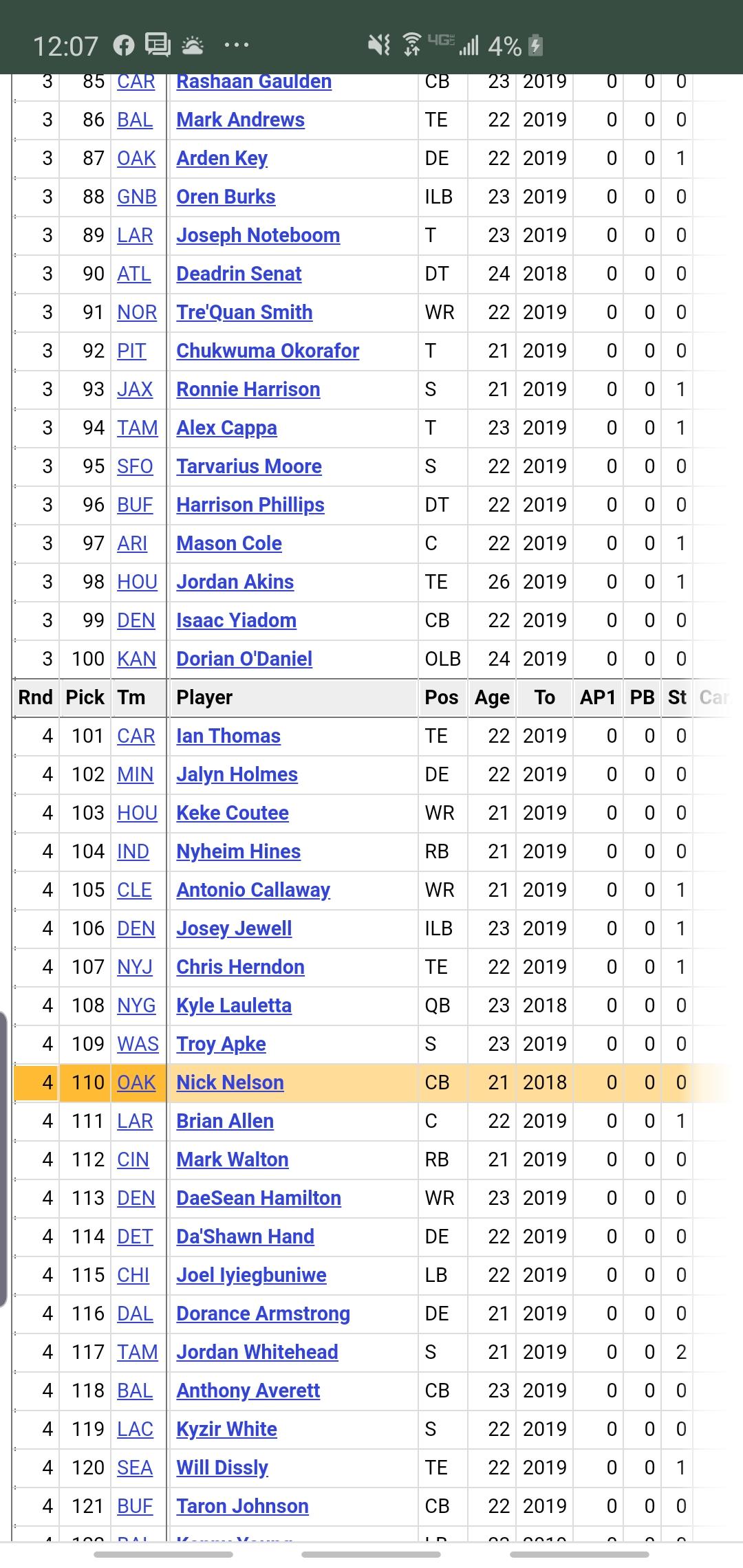Open Jordan Whitehead player link

pyautogui.click(x=257, y=1352)
